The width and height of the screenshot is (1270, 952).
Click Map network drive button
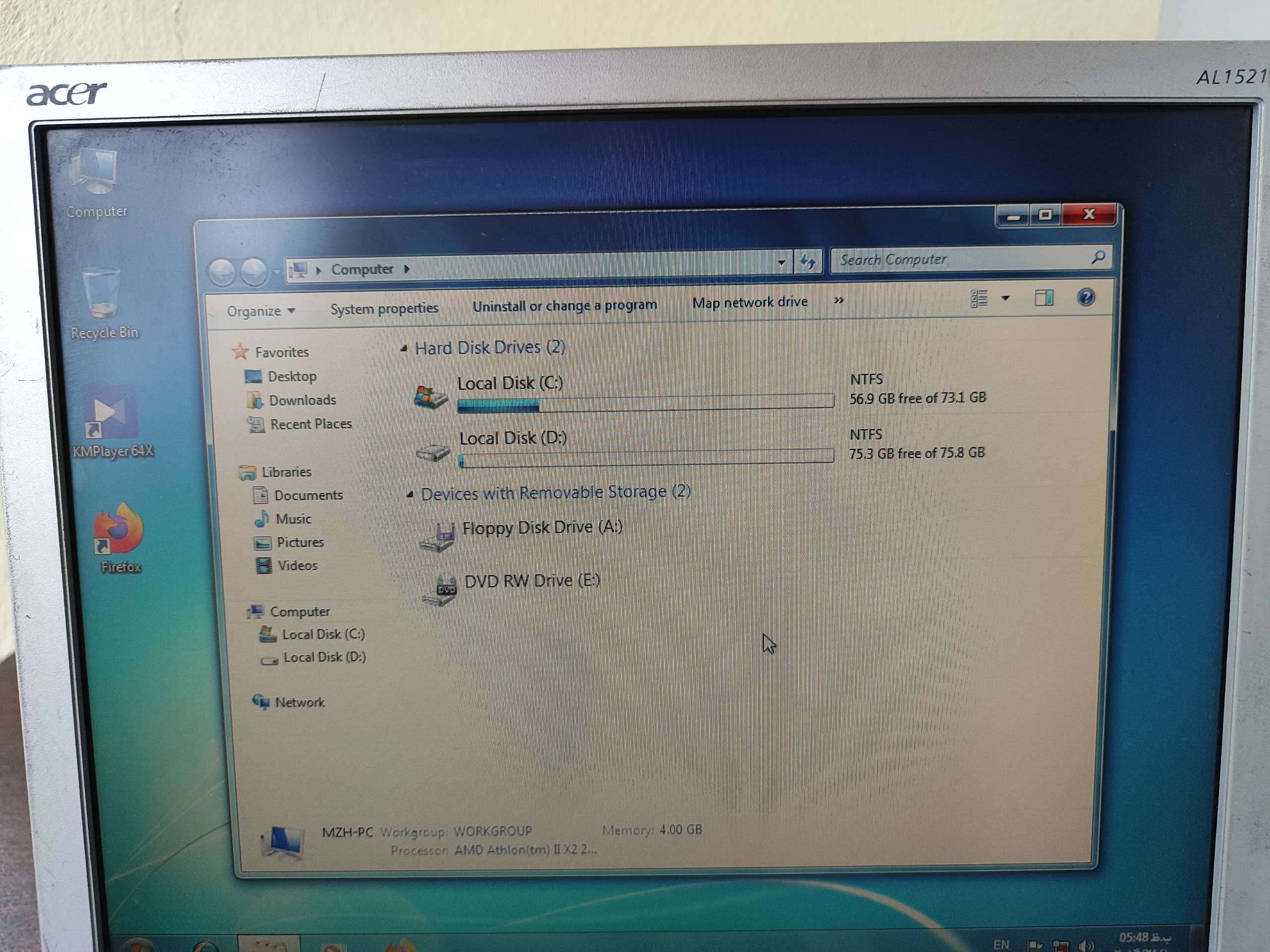click(750, 302)
